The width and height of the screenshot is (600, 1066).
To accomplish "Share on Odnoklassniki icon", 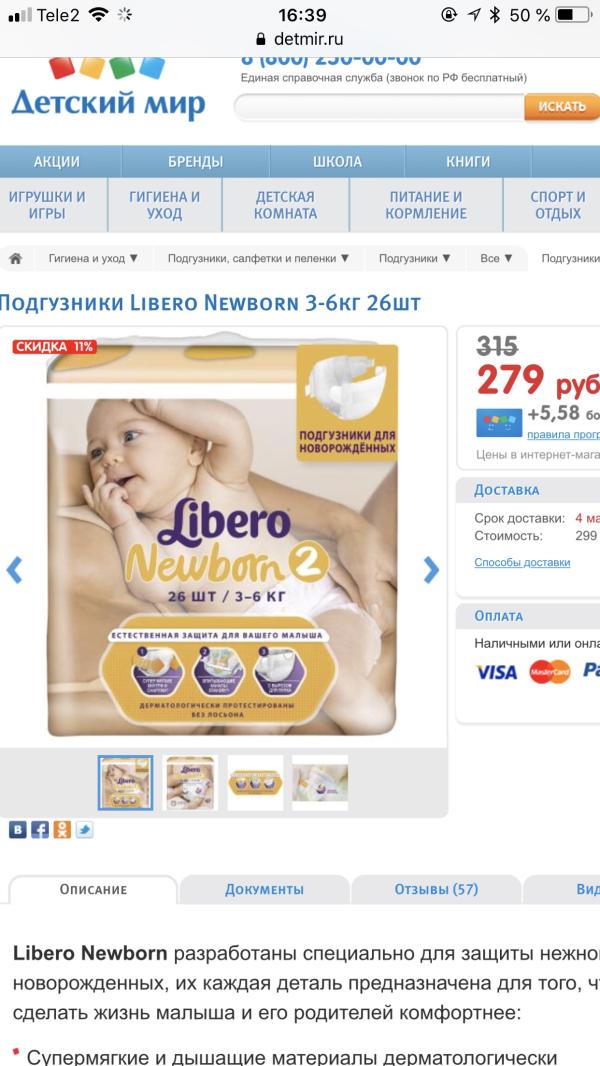I will pos(62,829).
